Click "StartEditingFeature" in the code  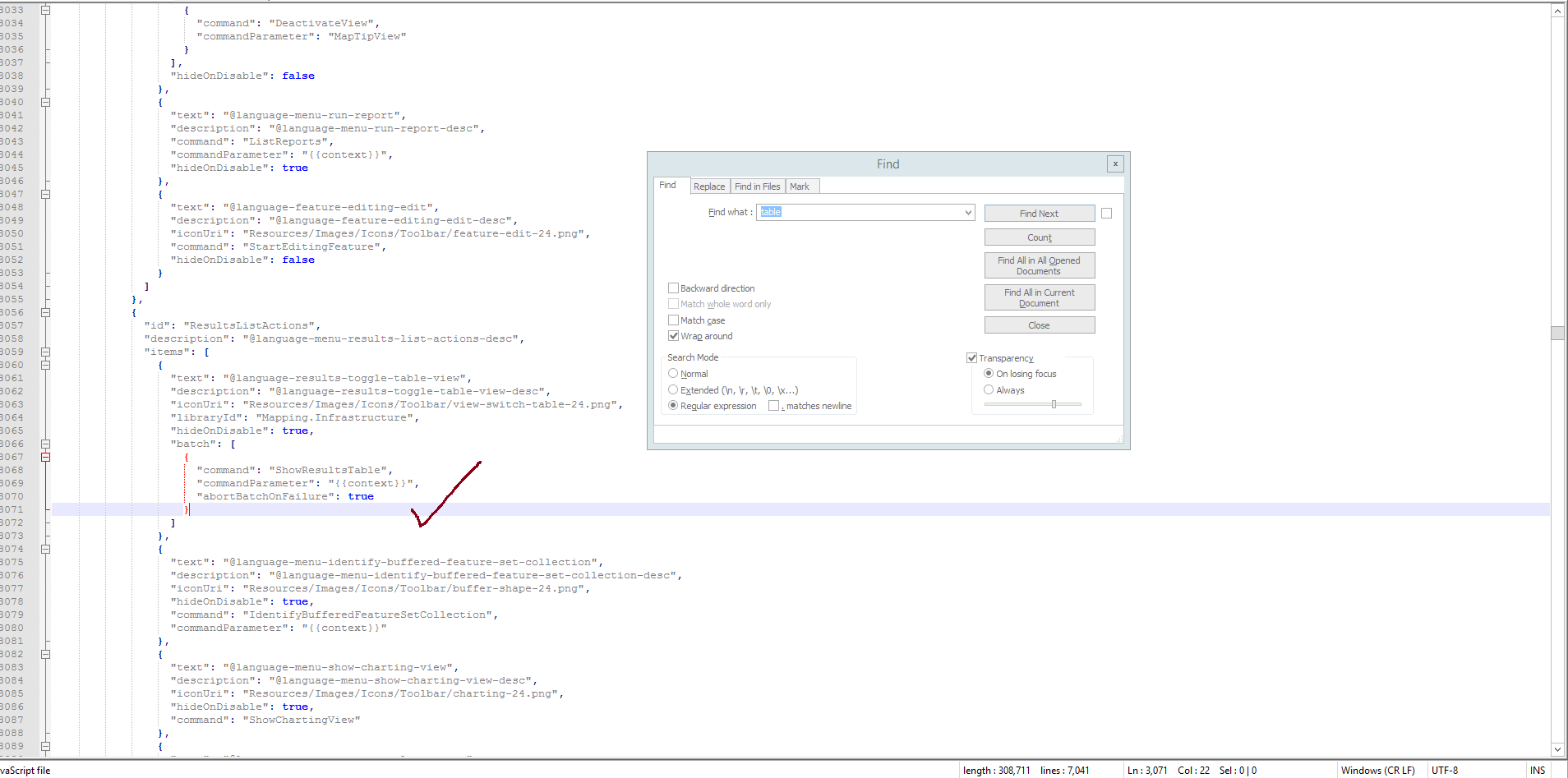pyautogui.click(x=311, y=246)
